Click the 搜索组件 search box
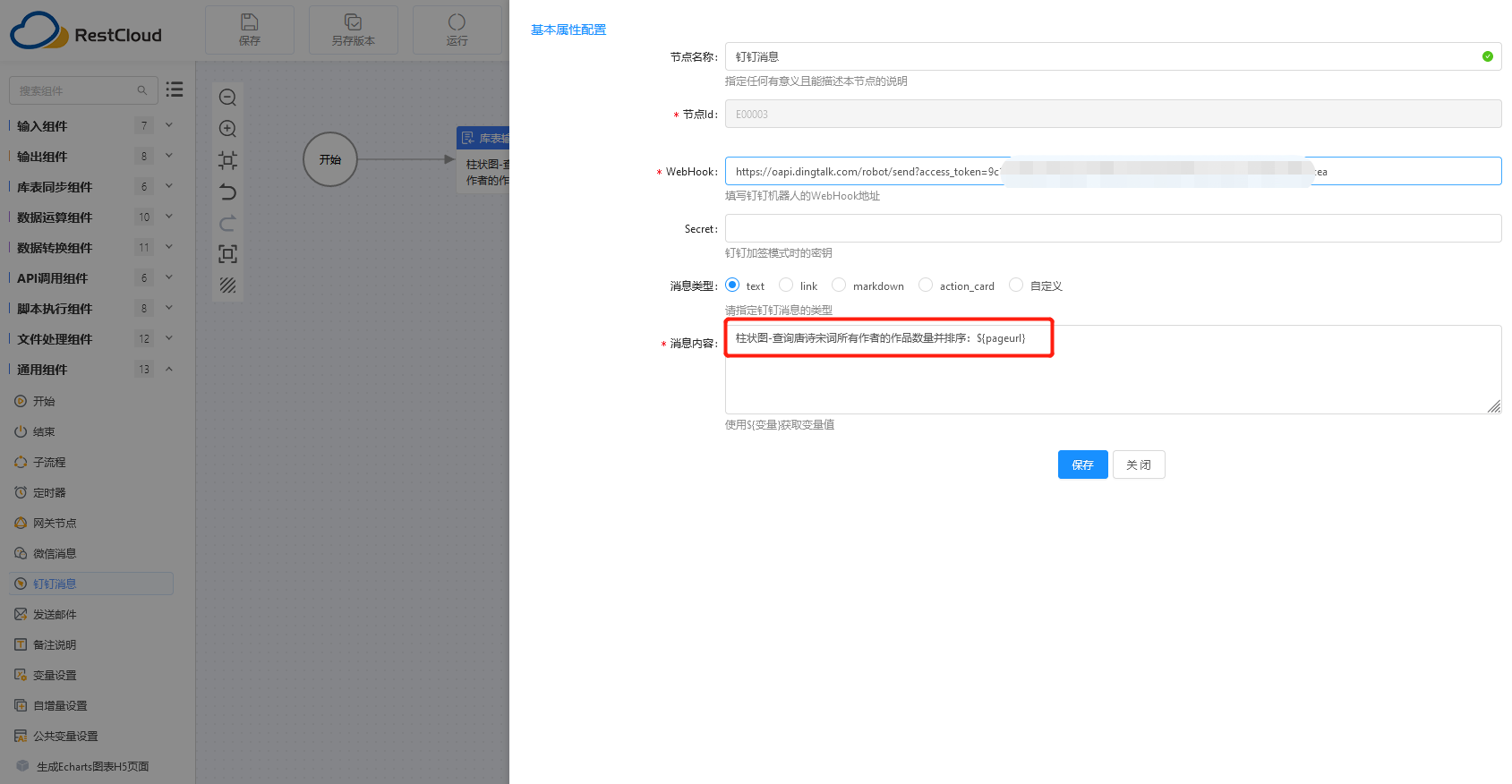 pyautogui.click(x=83, y=90)
